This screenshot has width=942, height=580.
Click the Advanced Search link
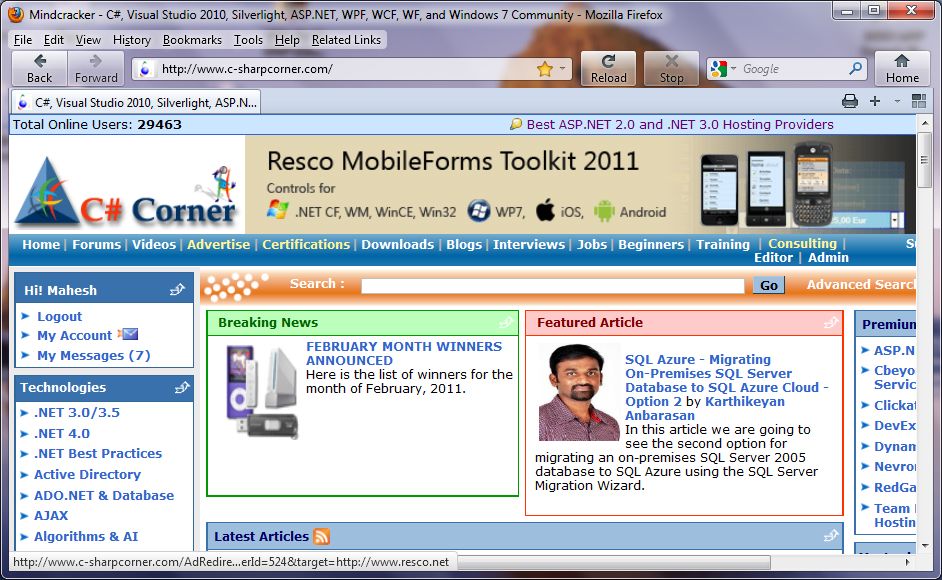[x=861, y=284]
